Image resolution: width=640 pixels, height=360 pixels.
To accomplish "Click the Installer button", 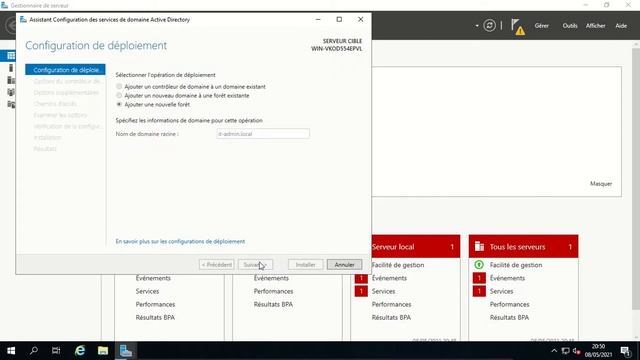I will coord(305,264).
